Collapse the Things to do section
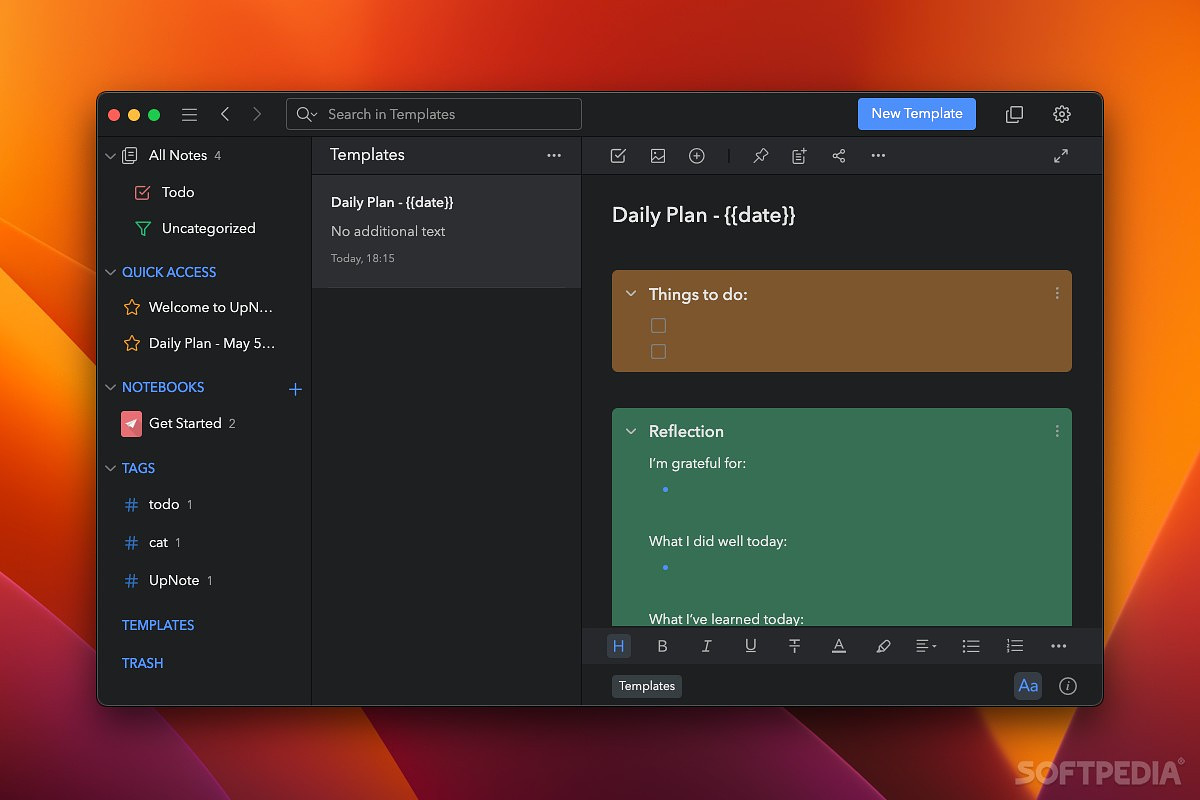 631,294
